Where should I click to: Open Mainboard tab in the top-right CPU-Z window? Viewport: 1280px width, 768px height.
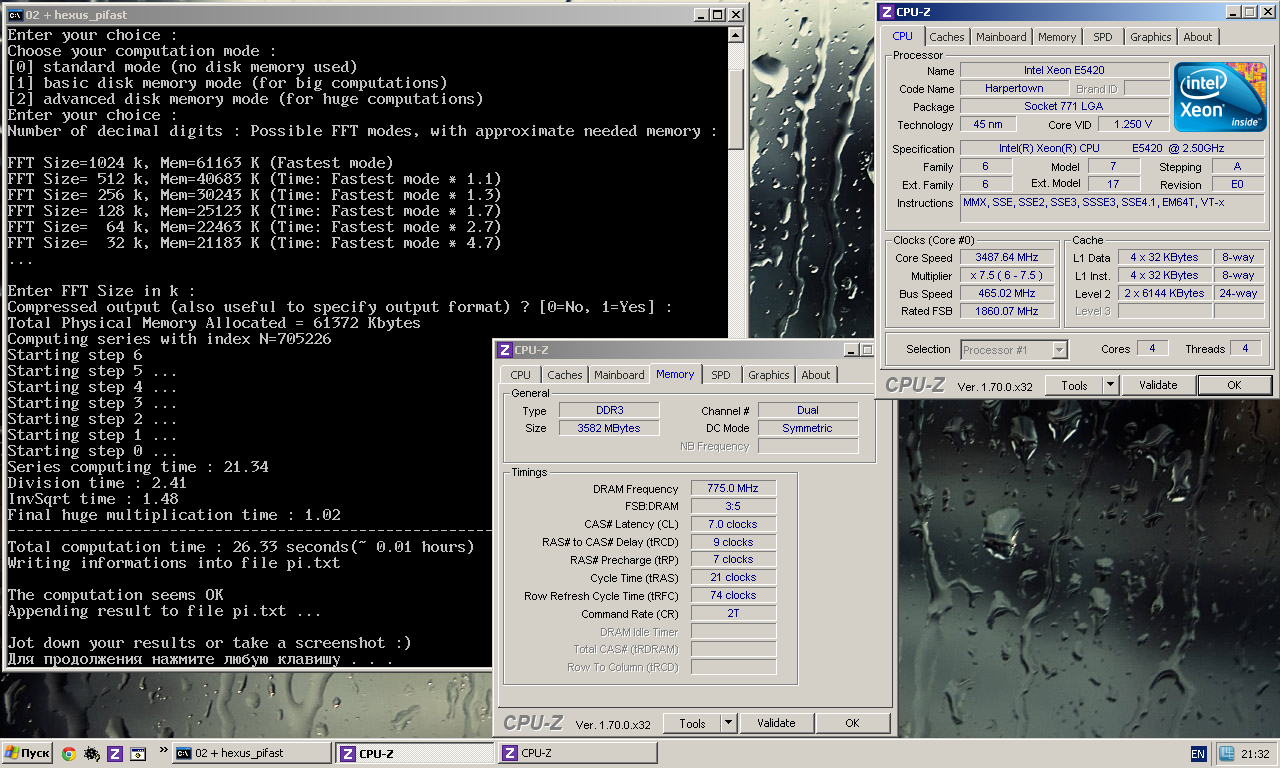[x=1001, y=37]
